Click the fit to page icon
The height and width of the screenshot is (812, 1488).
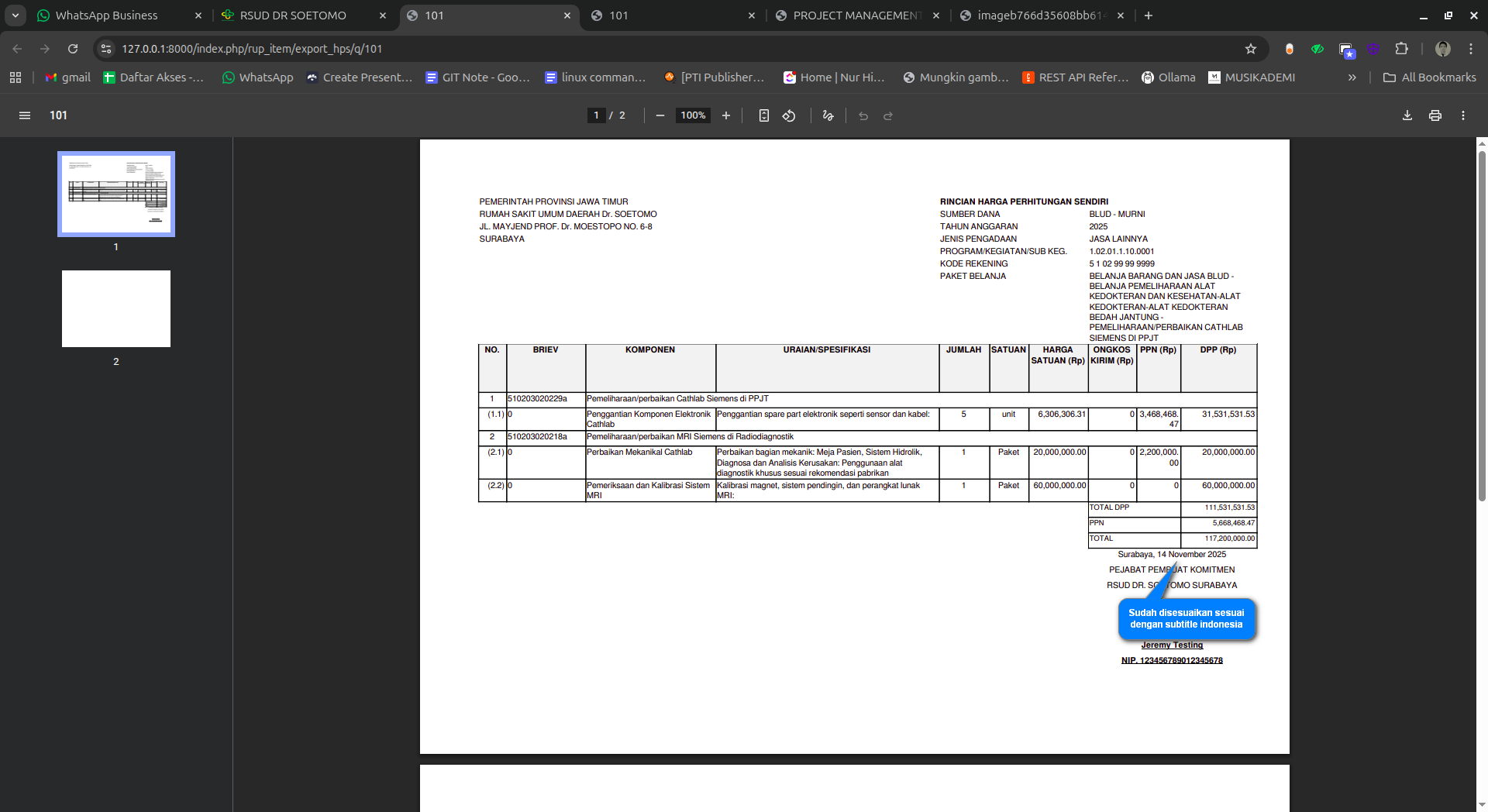tap(763, 115)
